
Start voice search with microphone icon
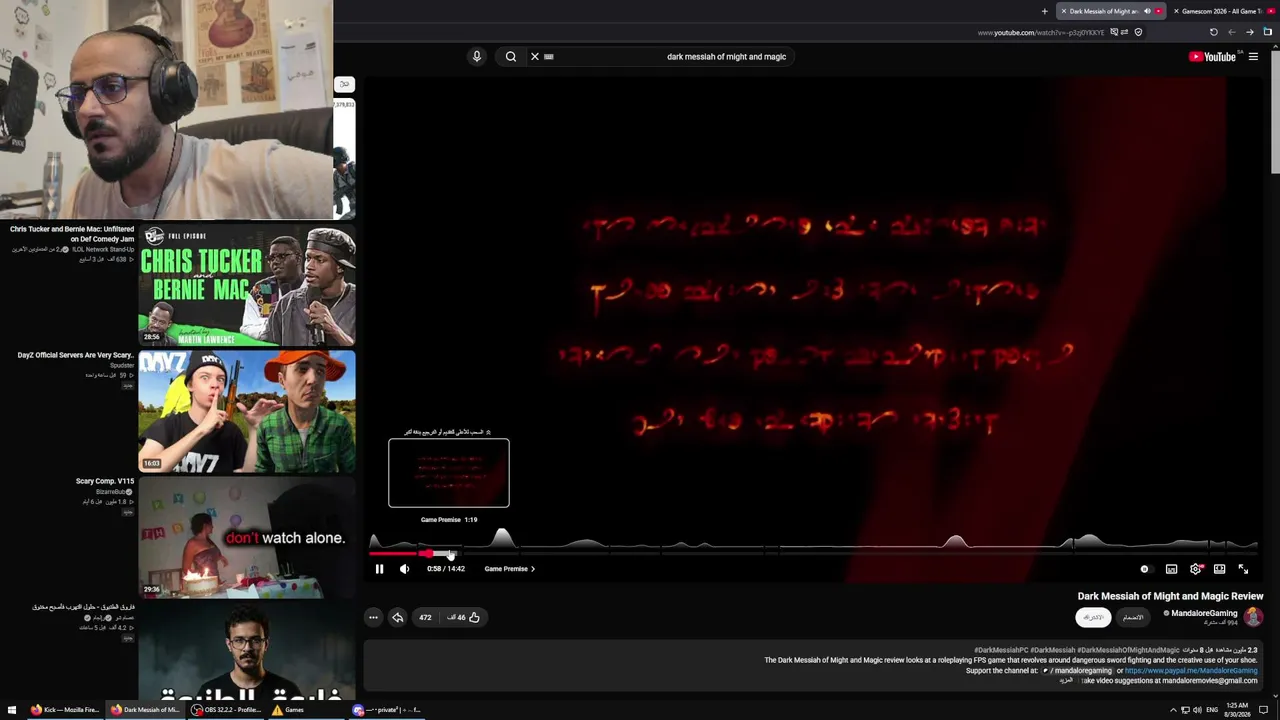(x=477, y=57)
